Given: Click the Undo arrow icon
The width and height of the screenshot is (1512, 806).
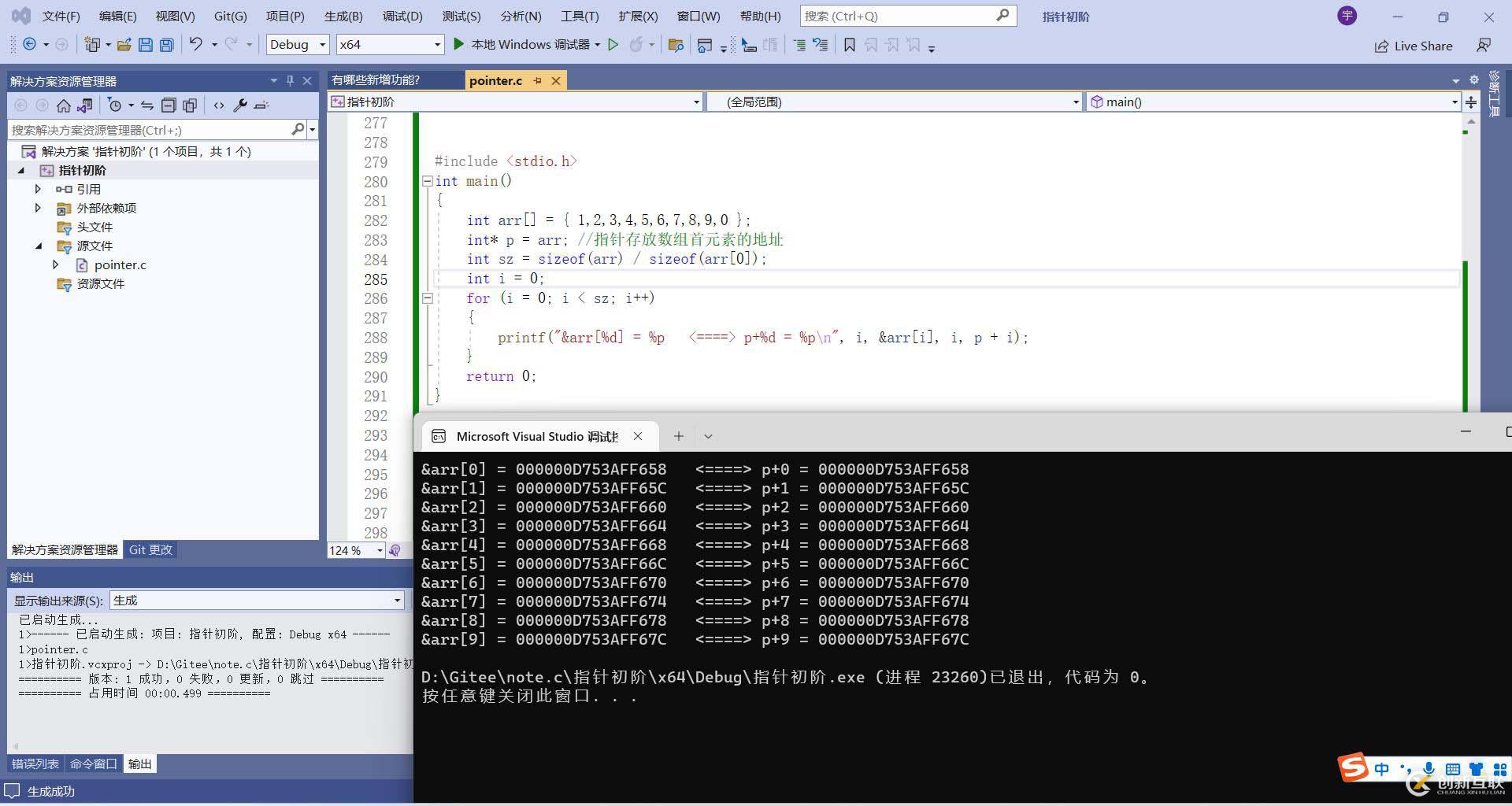Looking at the screenshot, I should tap(195, 45).
